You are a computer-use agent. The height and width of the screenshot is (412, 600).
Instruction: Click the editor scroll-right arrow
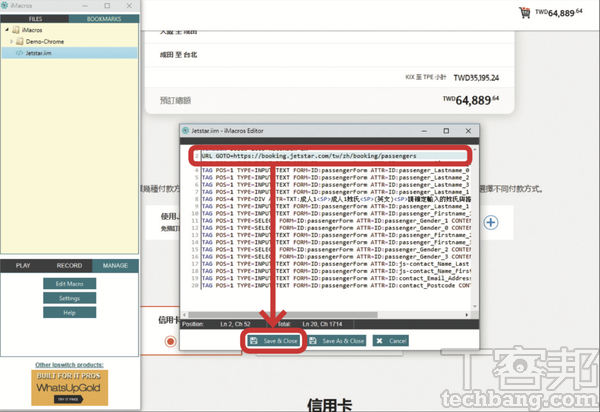coord(467,314)
